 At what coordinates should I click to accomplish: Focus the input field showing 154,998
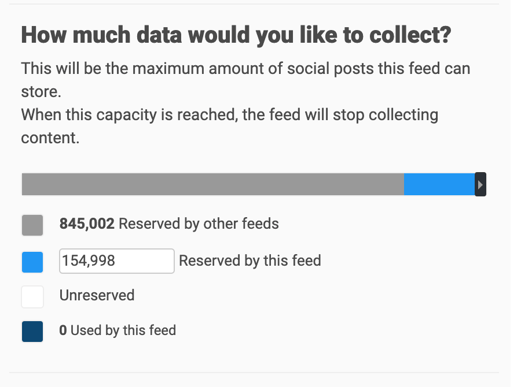tap(117, 261)
